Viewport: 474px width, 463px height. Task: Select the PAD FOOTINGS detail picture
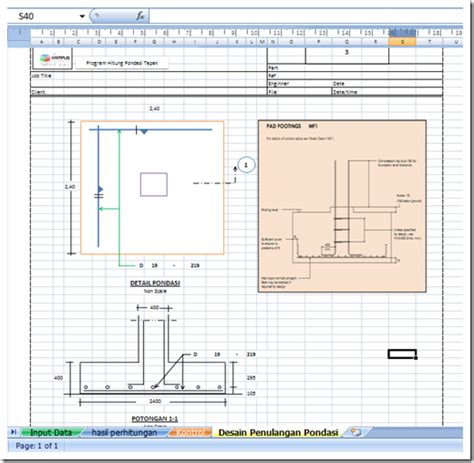342,206
